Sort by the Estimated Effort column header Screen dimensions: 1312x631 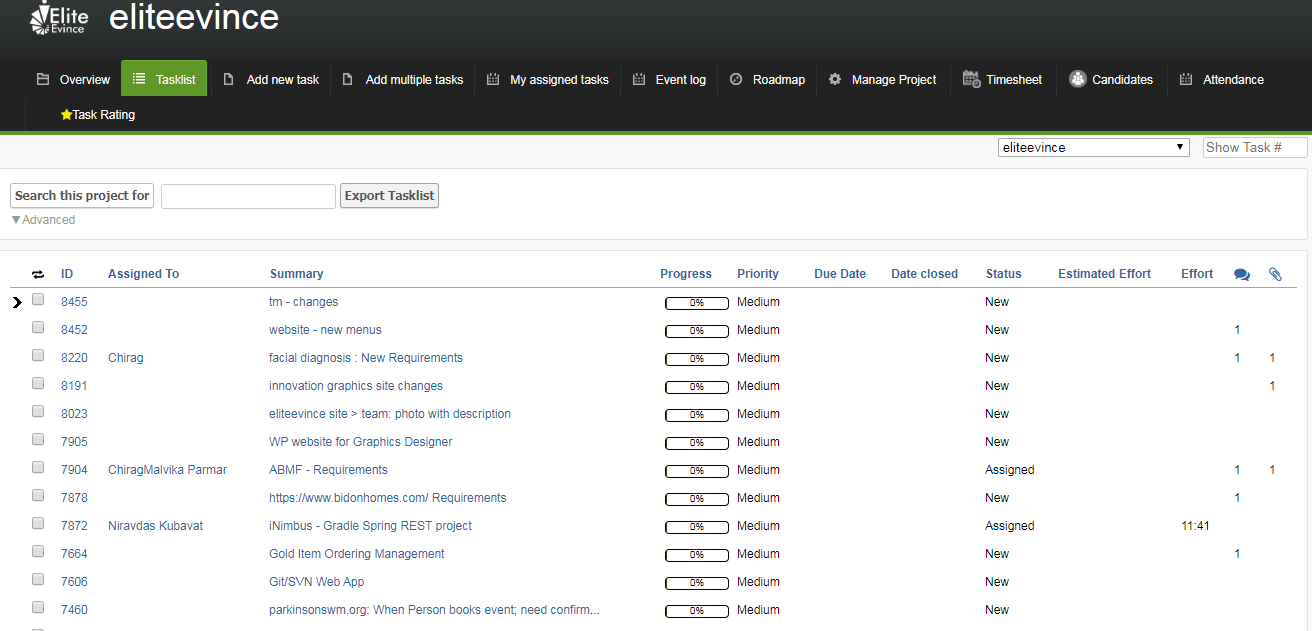click(x=1105, y=274)
